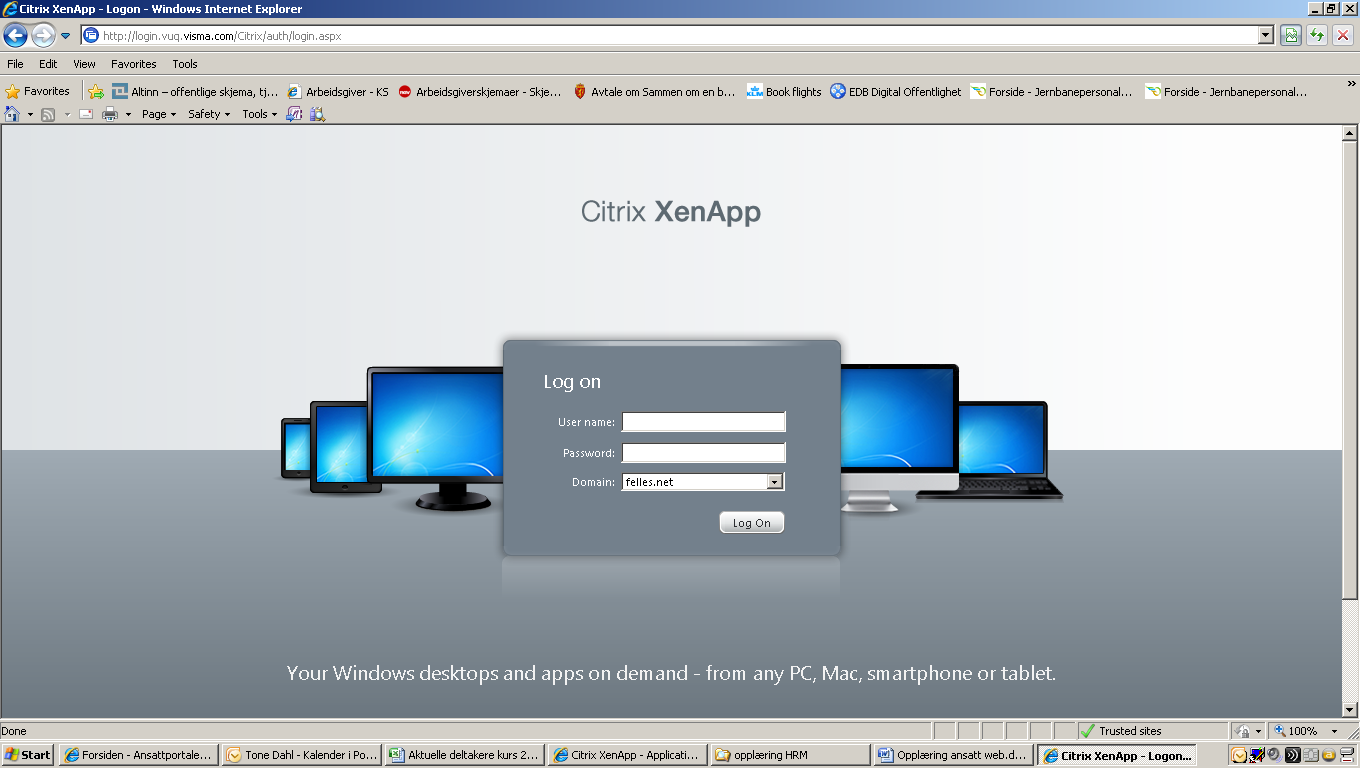Click the Read Mail envelope icon
Viewport: 1360px width, 768px height.
86,114
